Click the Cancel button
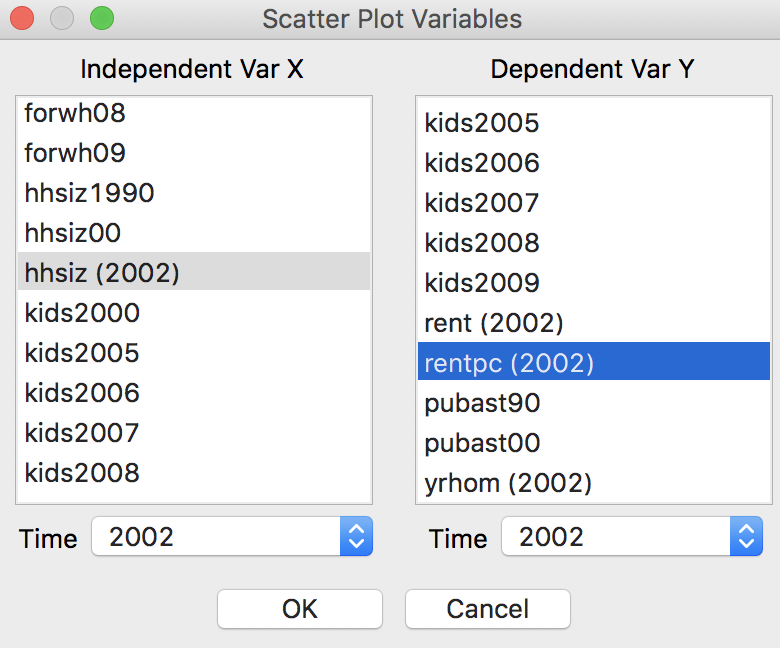780x648 pixels. pyautogui.click(x=487, y=608)
